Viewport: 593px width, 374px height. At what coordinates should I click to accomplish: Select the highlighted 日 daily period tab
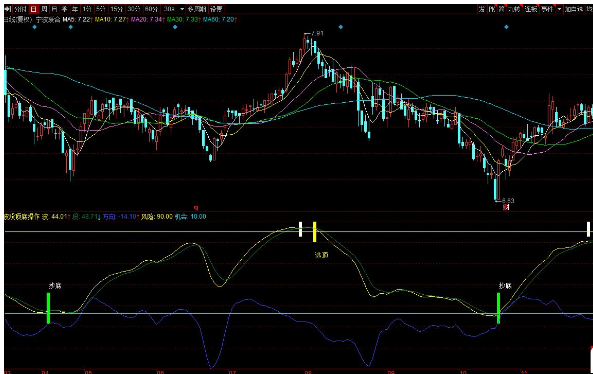[x=34, y=9]
